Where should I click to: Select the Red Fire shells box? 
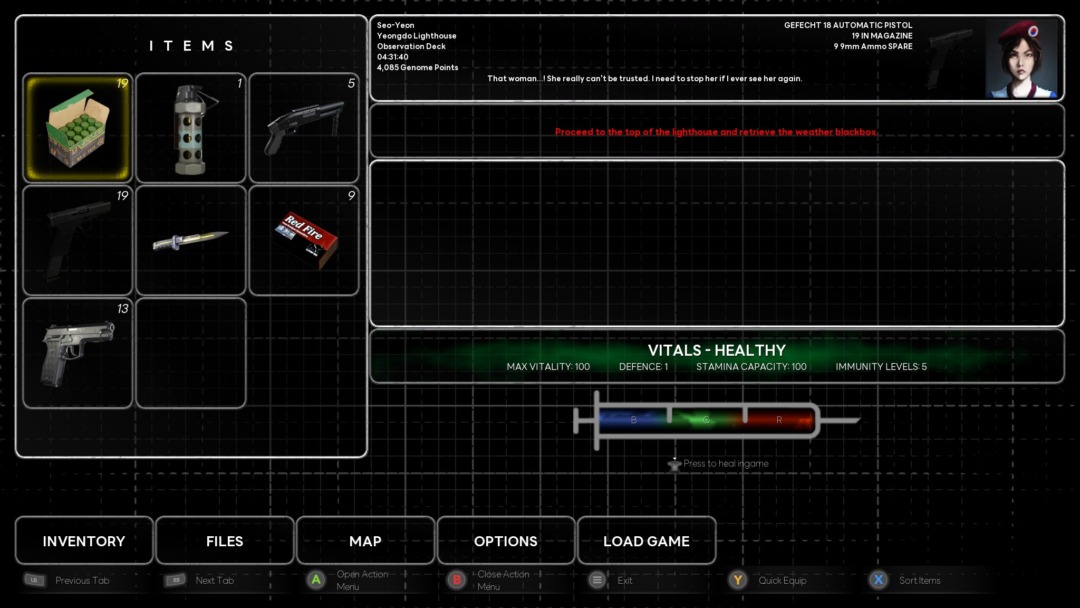tap(304, 240)
